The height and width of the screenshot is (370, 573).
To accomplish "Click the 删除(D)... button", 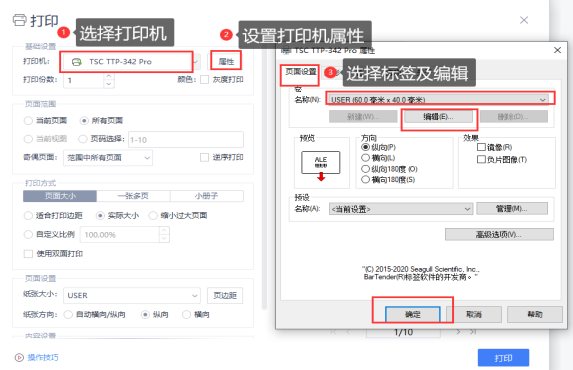I will pos(513,117).
